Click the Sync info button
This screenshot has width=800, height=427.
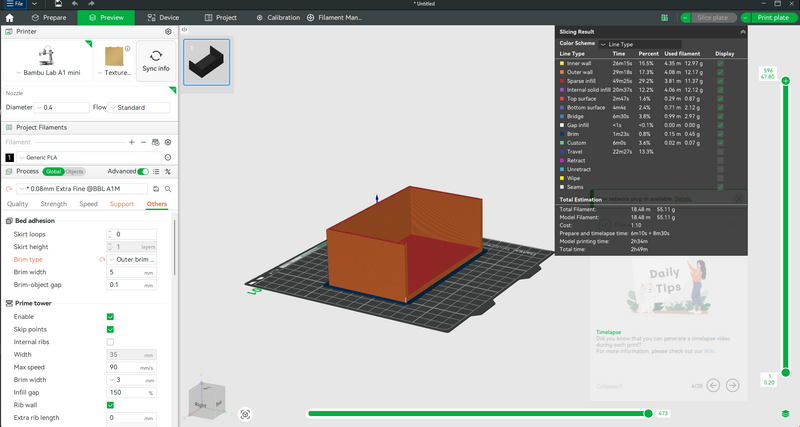click(x=156, y=61)
